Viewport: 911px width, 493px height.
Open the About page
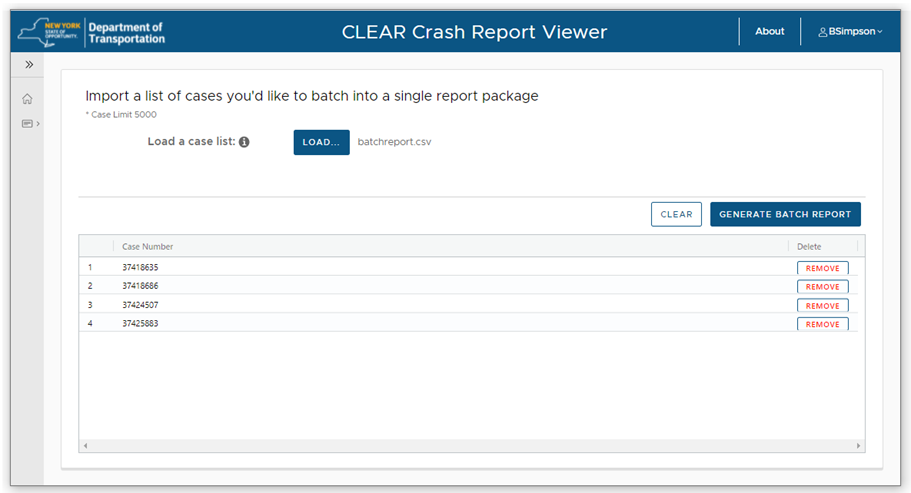click(x=769, y=31)
